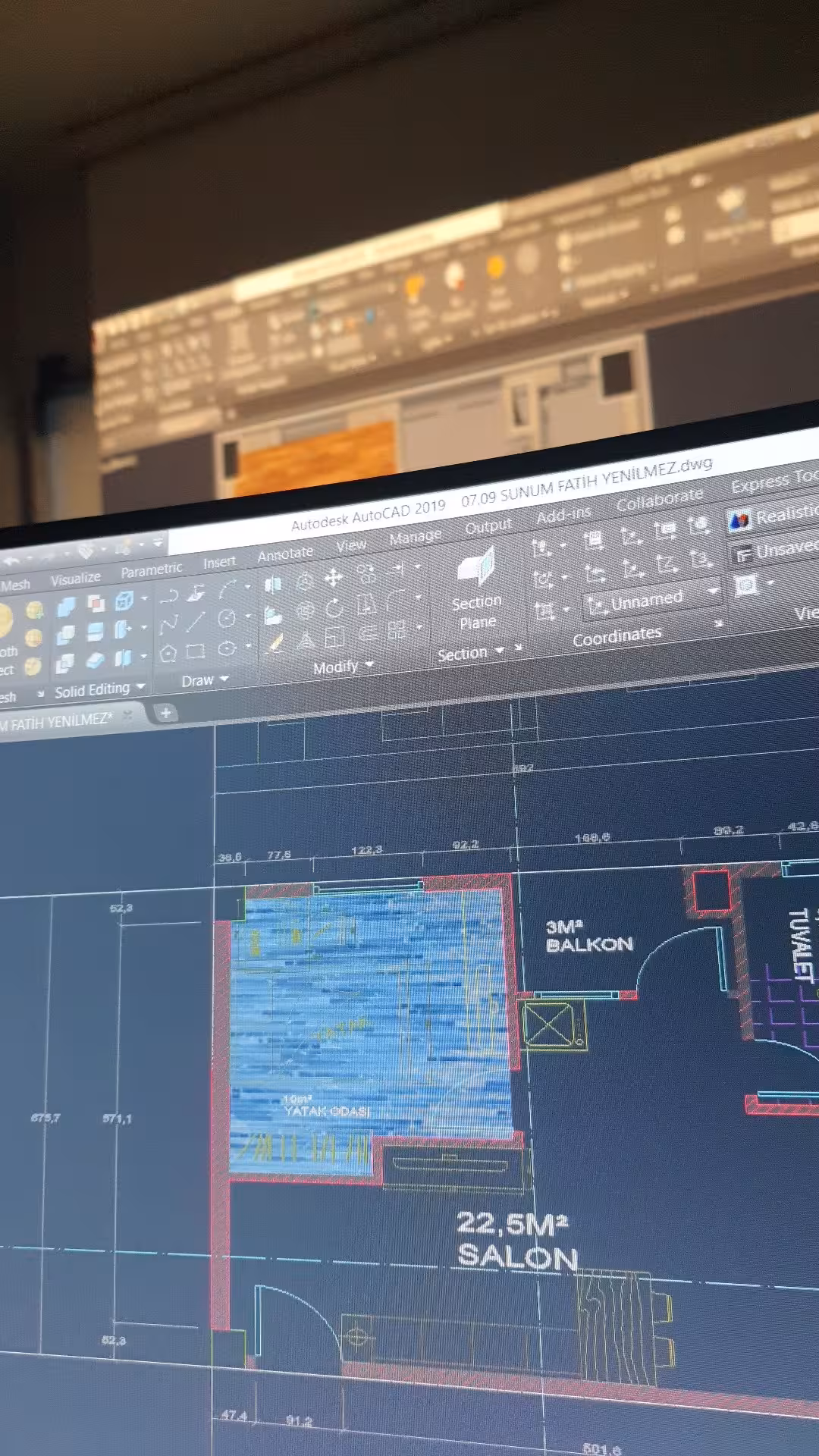
Task: Click the 22,5M² SALON label in drawing
Action: click(516, 1241)
